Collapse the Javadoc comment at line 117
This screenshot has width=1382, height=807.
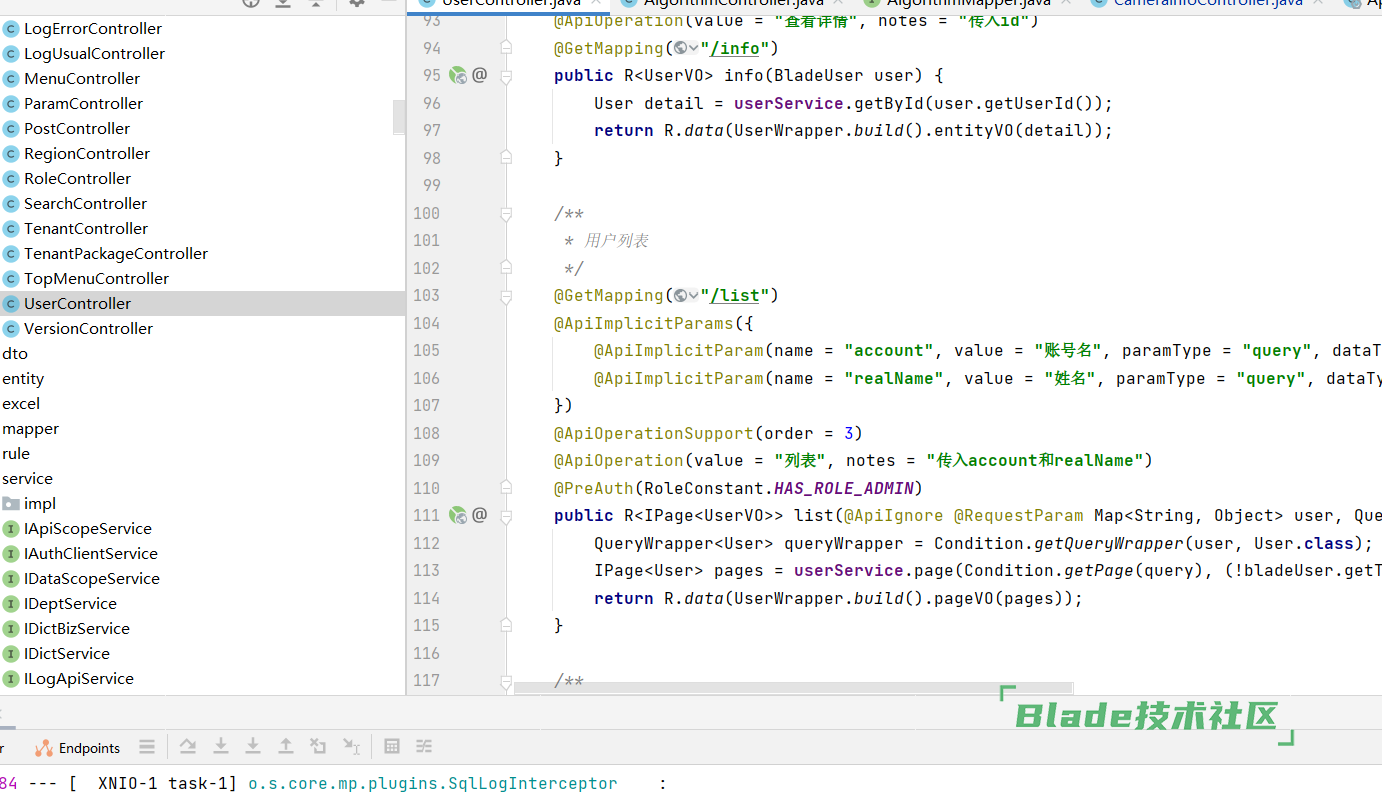tap(506, 681)
